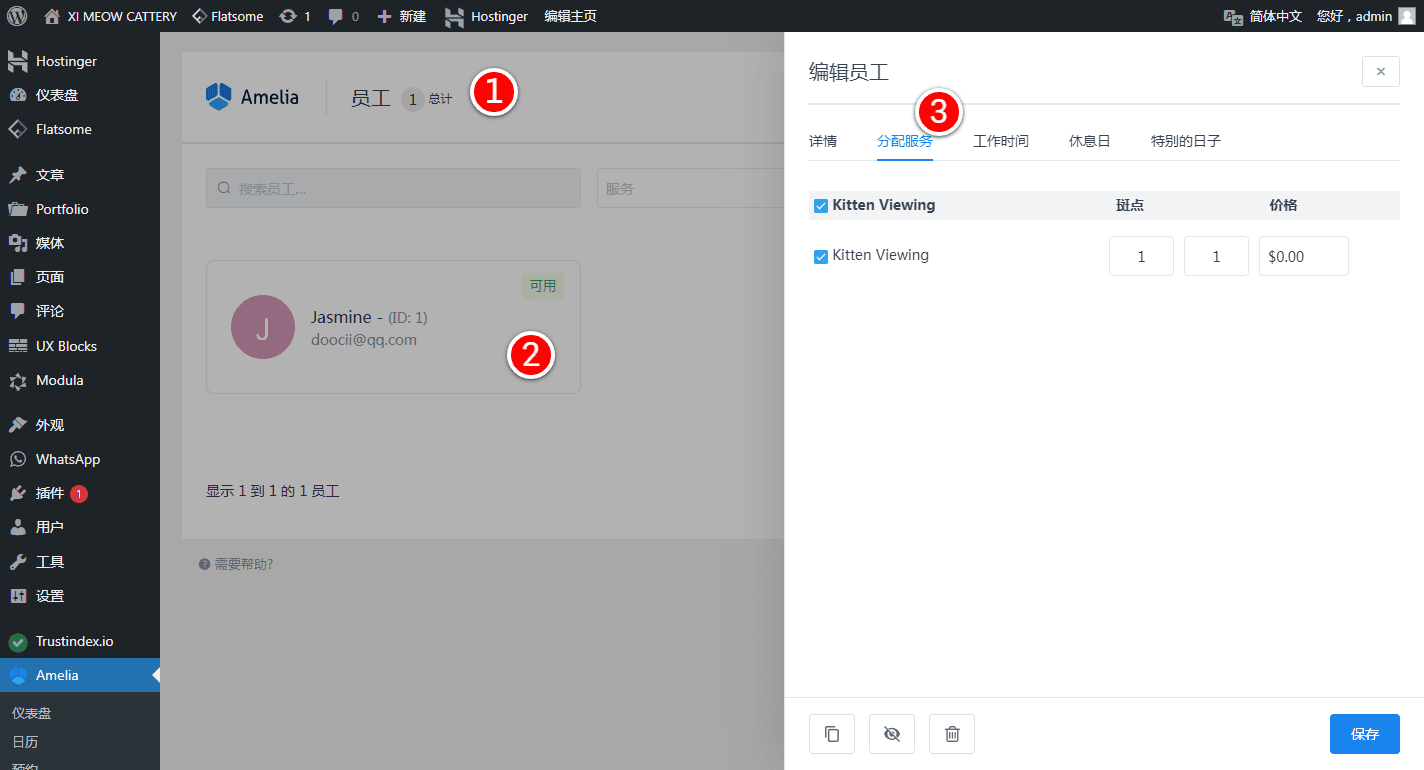Viewport: 1424px width, 770px height.
Task: Expand the 插件 plugins menu
Action: click(x=50, y=493)
